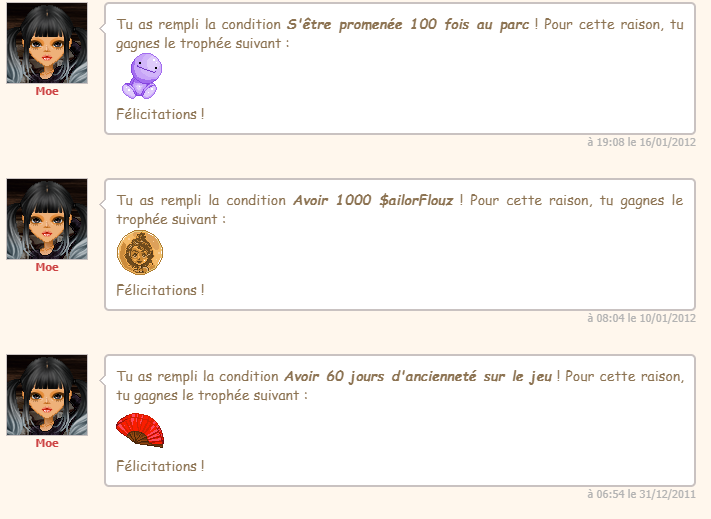Click the purple blob trophy icon
711x519 pixels.
142,76
